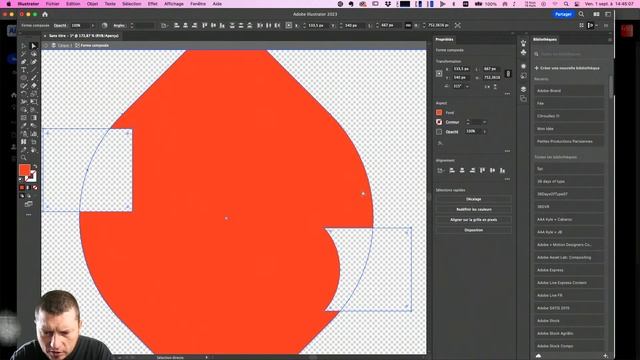Switch to the Propriétés tab
The width and height of the screenshot is (640, 360).
coord(444,40)
